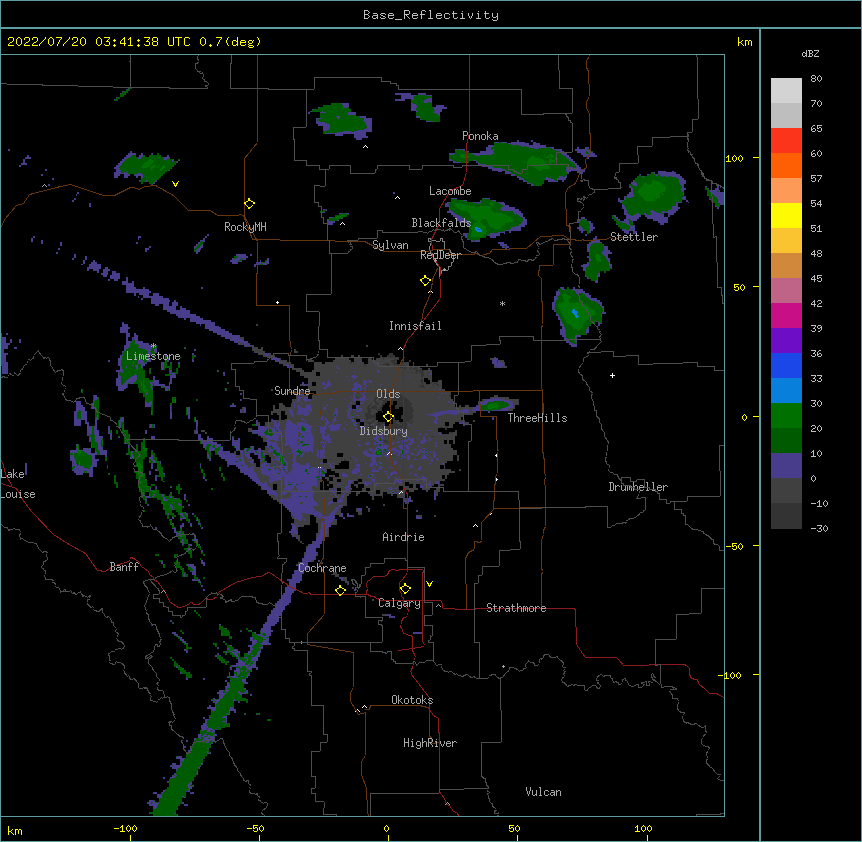The height and width of the screenshot is (842, 862).
Task: Select the 65 dBZ red color swatch
Action: (x=786, y=141)
